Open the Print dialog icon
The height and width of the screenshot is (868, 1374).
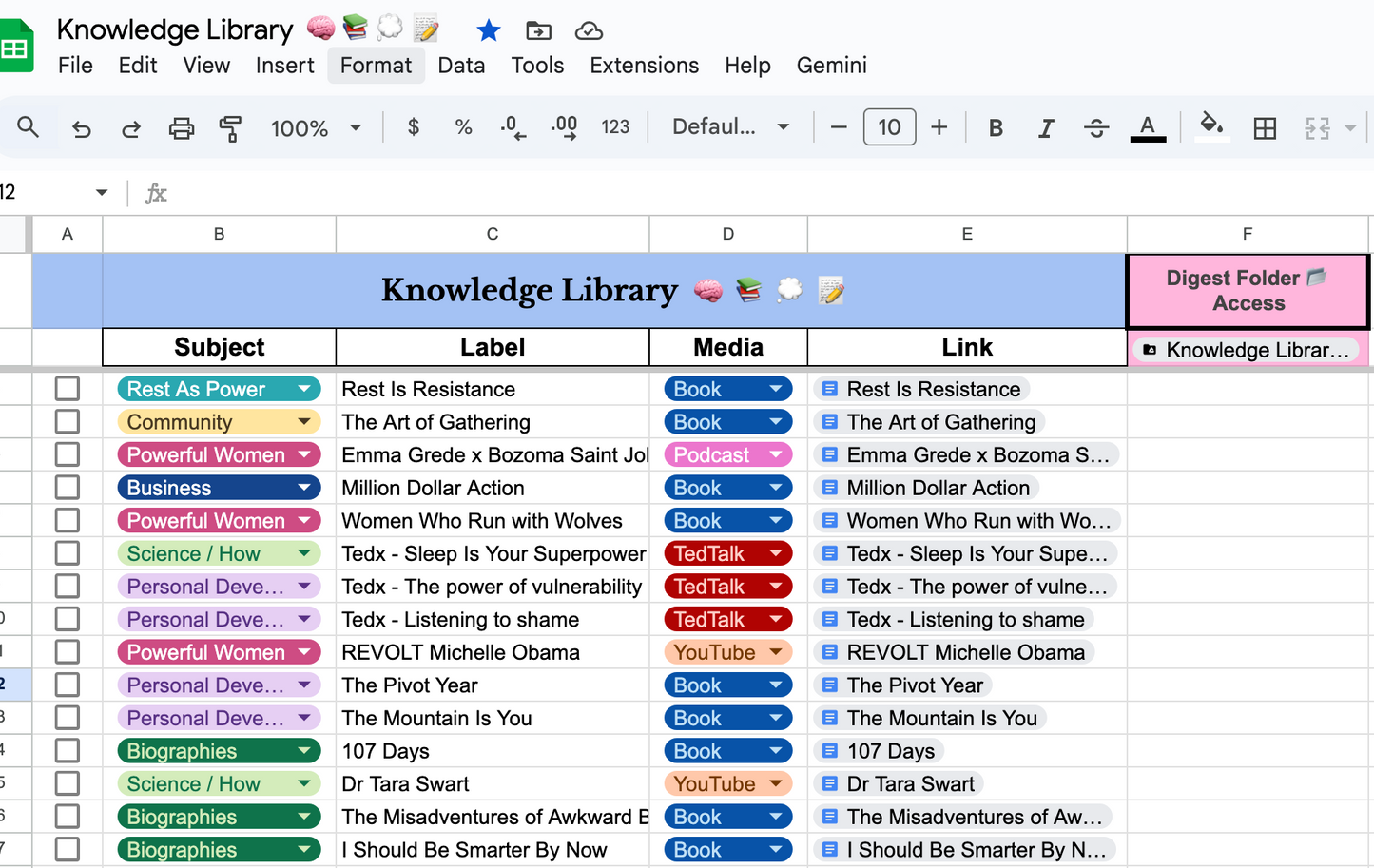tap(181, 126)
